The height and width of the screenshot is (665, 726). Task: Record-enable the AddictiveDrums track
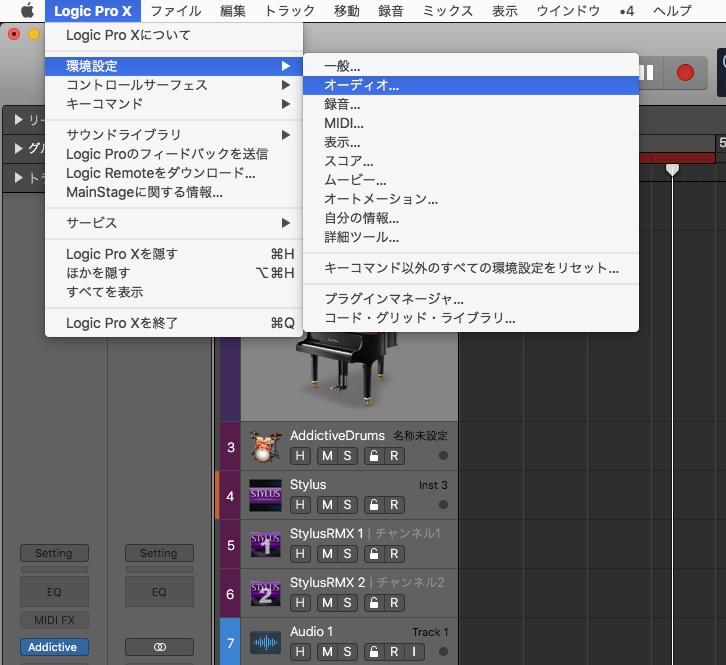click(x=394, y=456)
